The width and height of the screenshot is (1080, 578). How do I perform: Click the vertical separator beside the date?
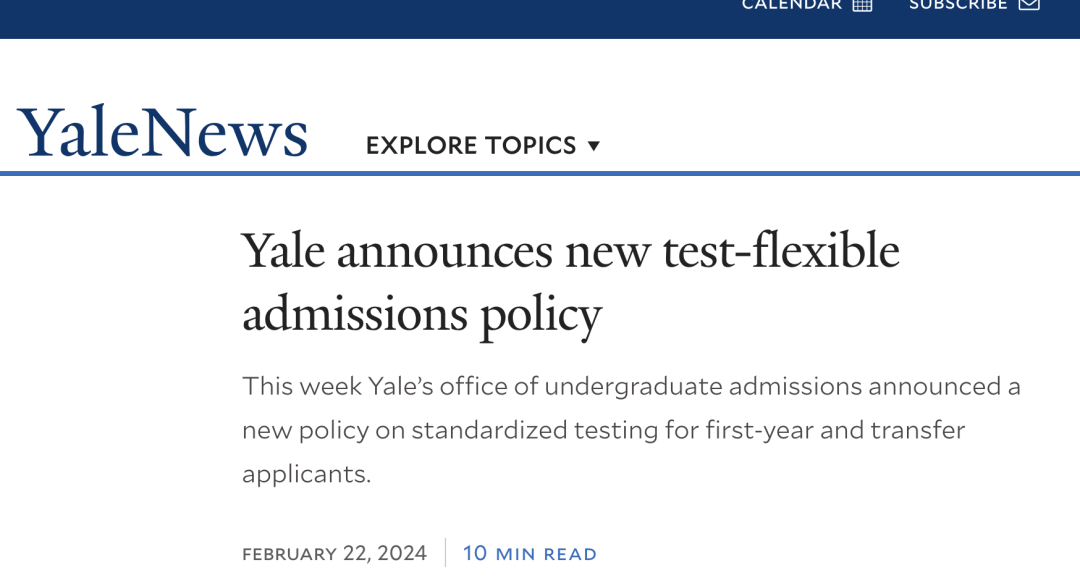click(x=446, y=553)
